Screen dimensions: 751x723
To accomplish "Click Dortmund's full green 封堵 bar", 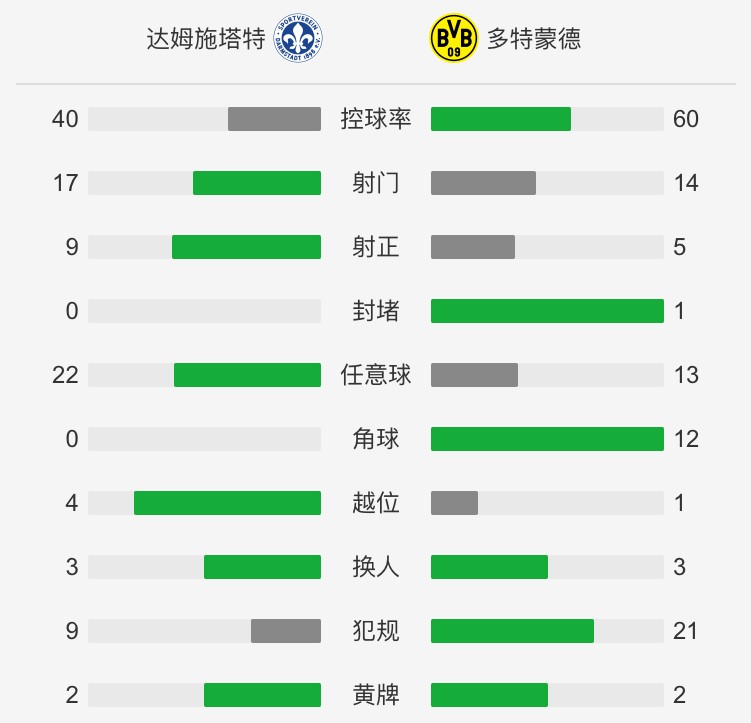I will 547,311.
